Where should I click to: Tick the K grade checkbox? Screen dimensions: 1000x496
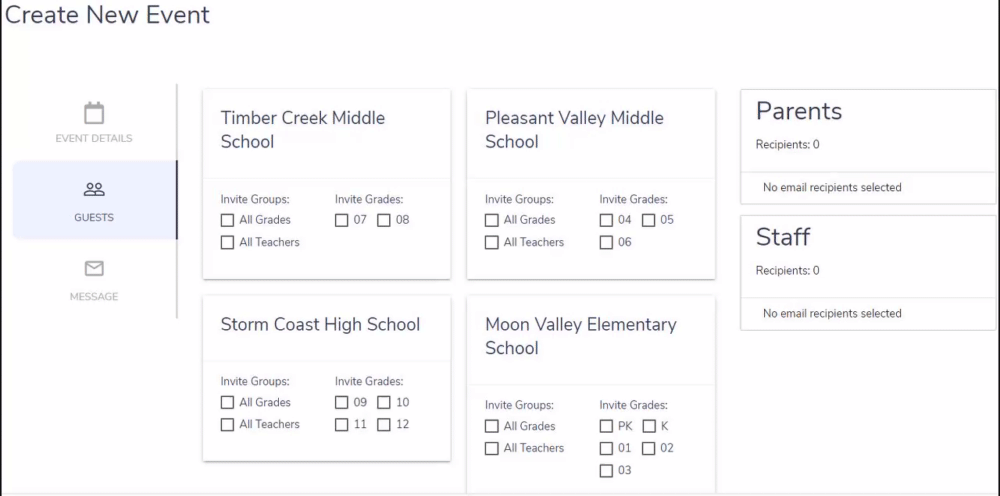tap(648, 426)
